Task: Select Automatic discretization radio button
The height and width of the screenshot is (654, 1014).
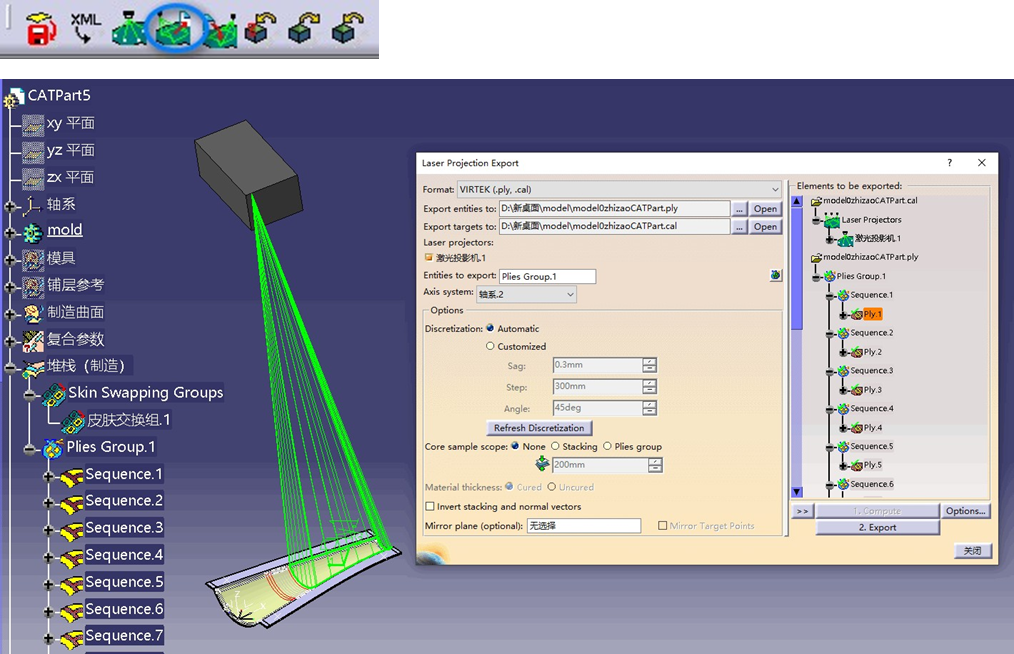Action: coord(490,328)
